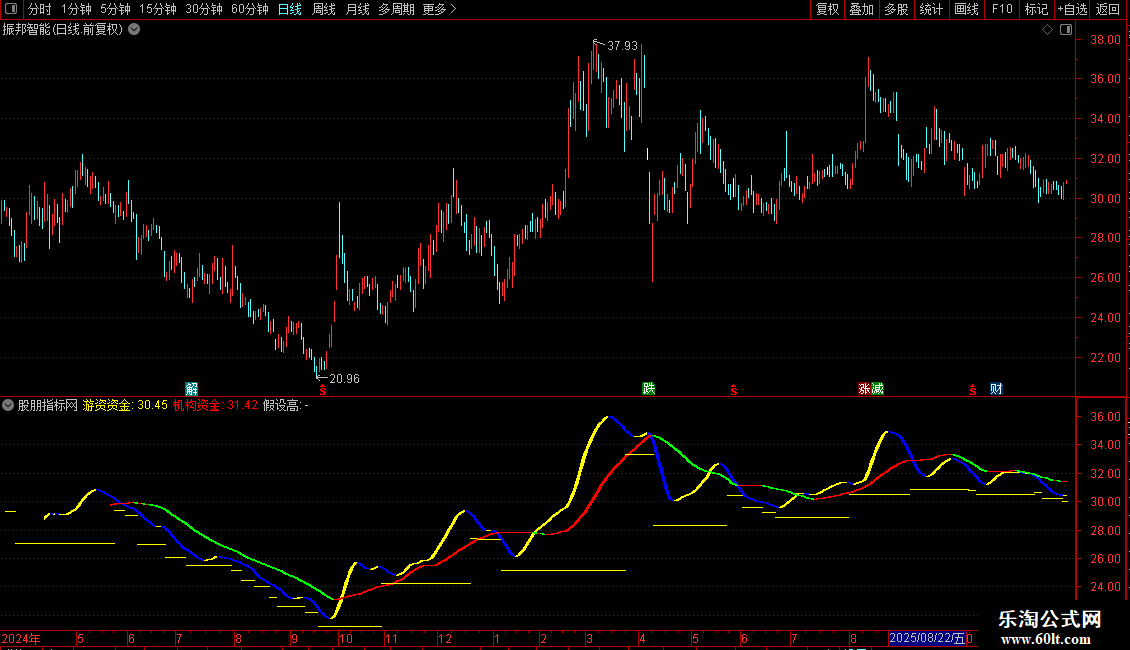Select the 15分钟 period
The width and height of the screenshot is (1130, 650).
(x=157, y=9)
